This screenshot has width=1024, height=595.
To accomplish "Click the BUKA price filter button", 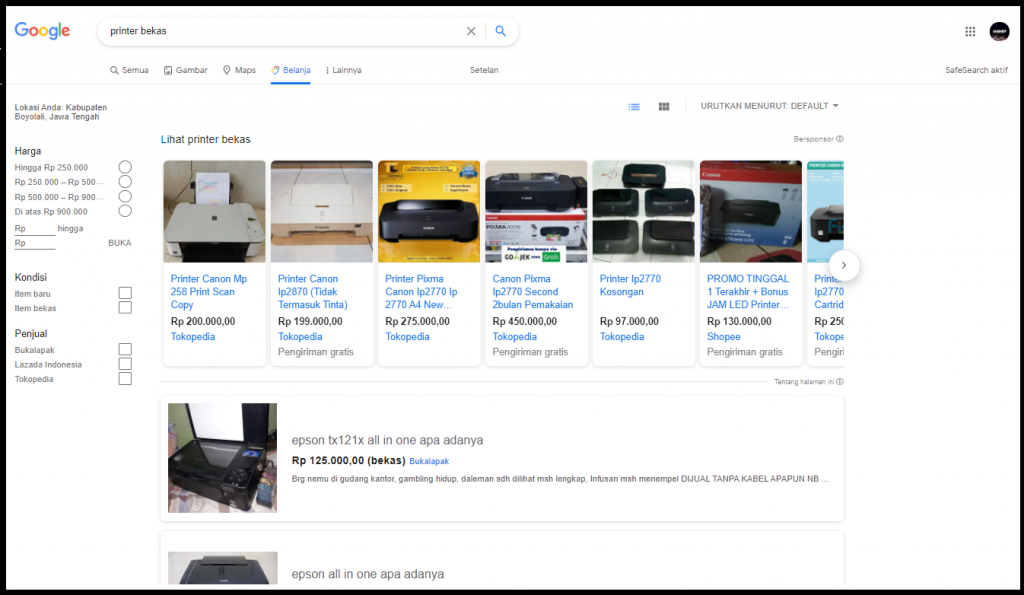I will [x=120, y=243].
